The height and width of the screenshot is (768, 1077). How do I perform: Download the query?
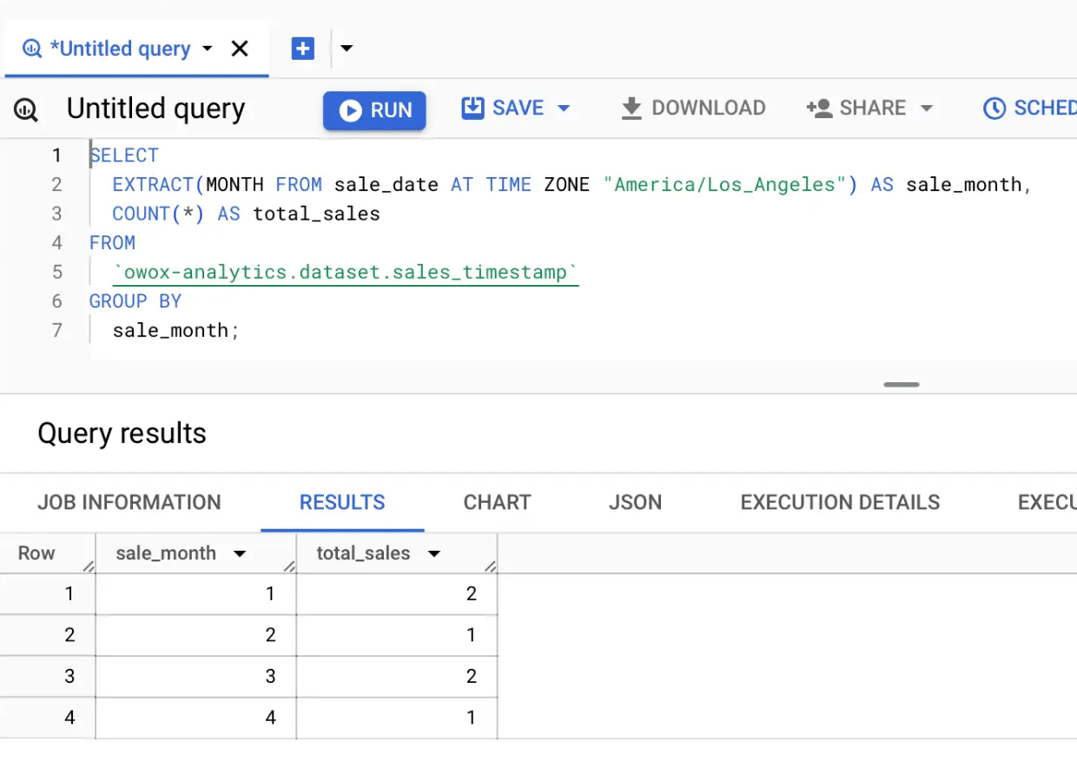click(693, 108)
